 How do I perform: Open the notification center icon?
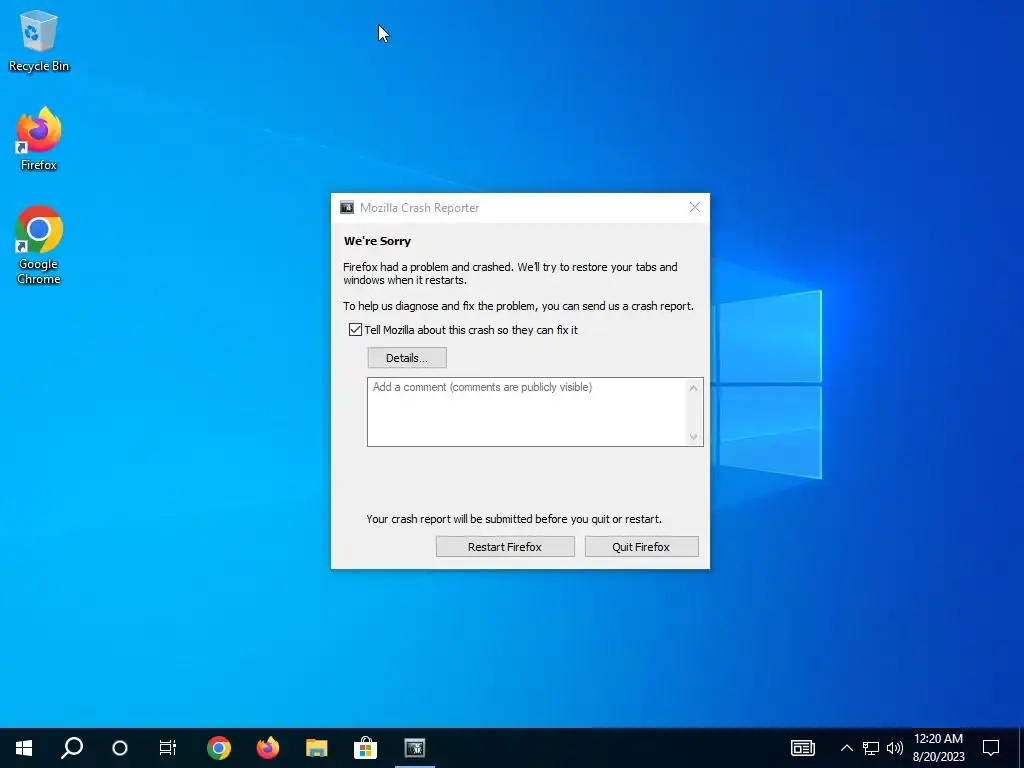tap(991, 748)
